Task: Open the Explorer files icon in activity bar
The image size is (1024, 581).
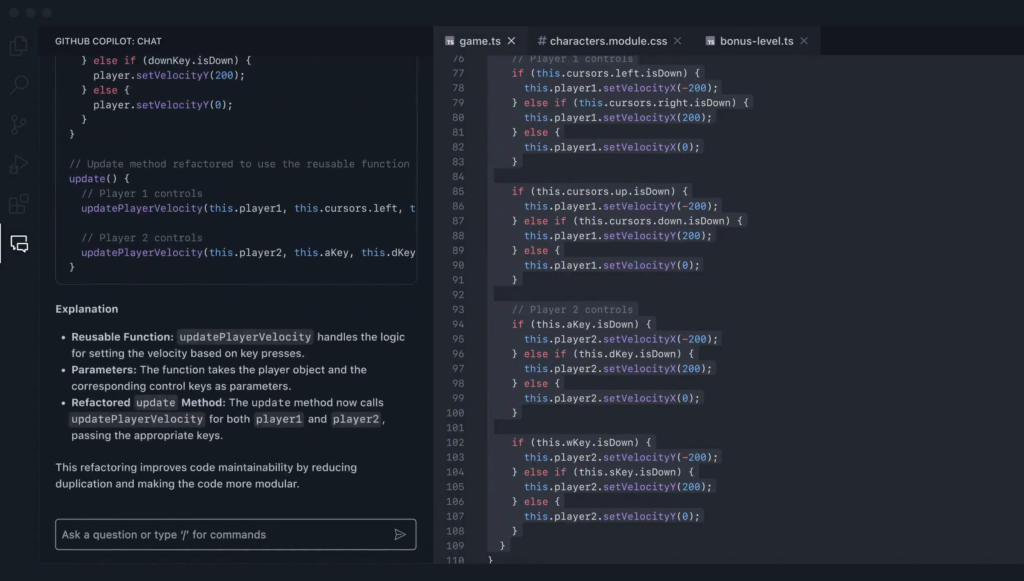Action: click(x=19, y=46)
